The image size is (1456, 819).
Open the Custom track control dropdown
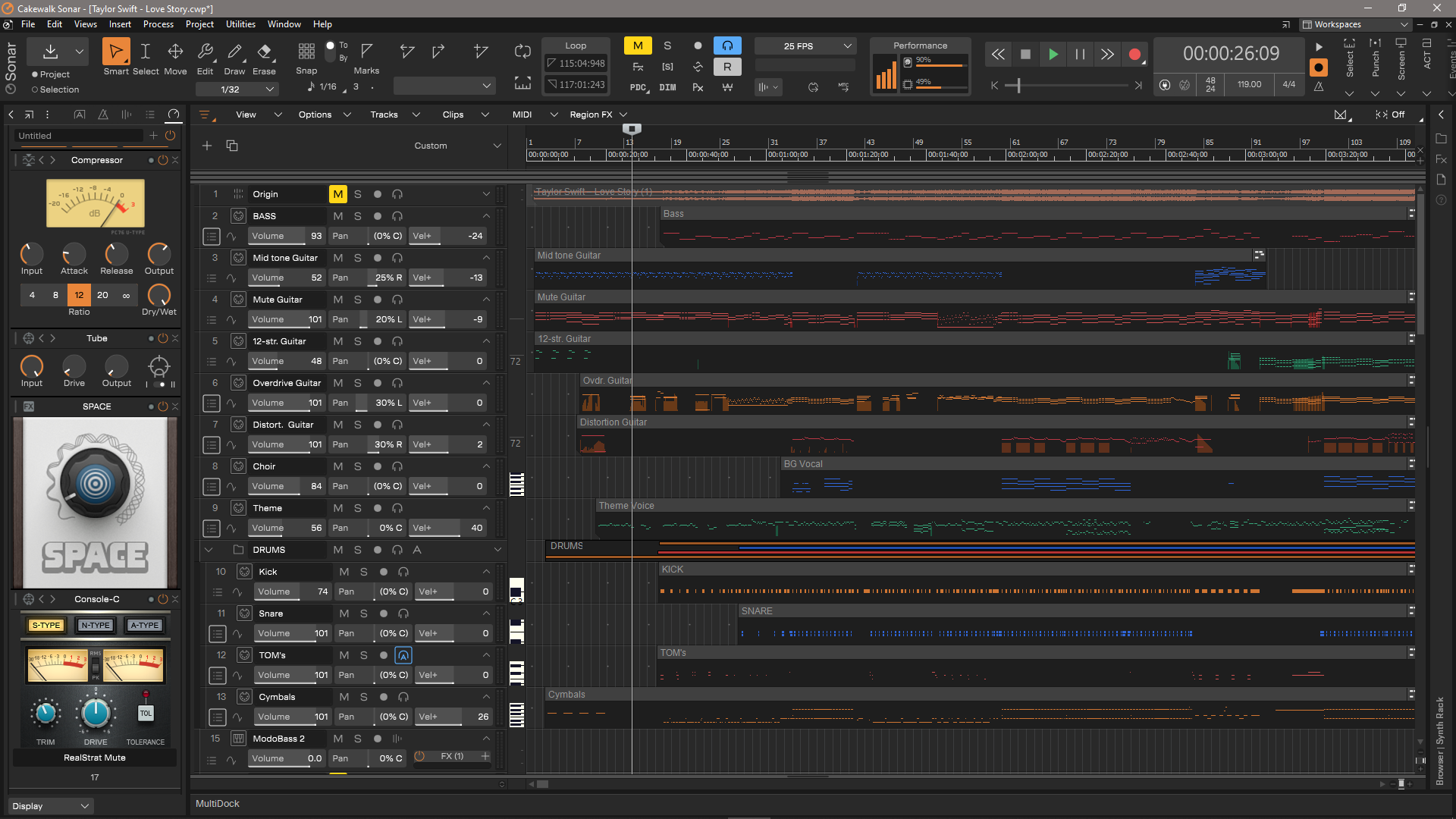(457, 146)
